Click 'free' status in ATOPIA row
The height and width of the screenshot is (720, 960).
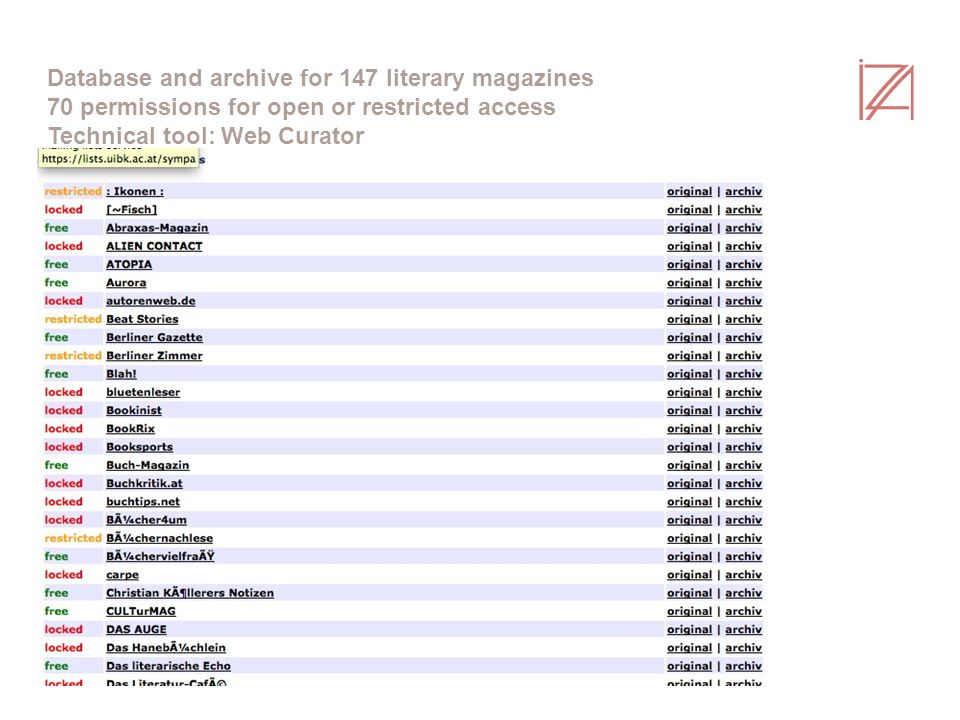tap(56, 264)
